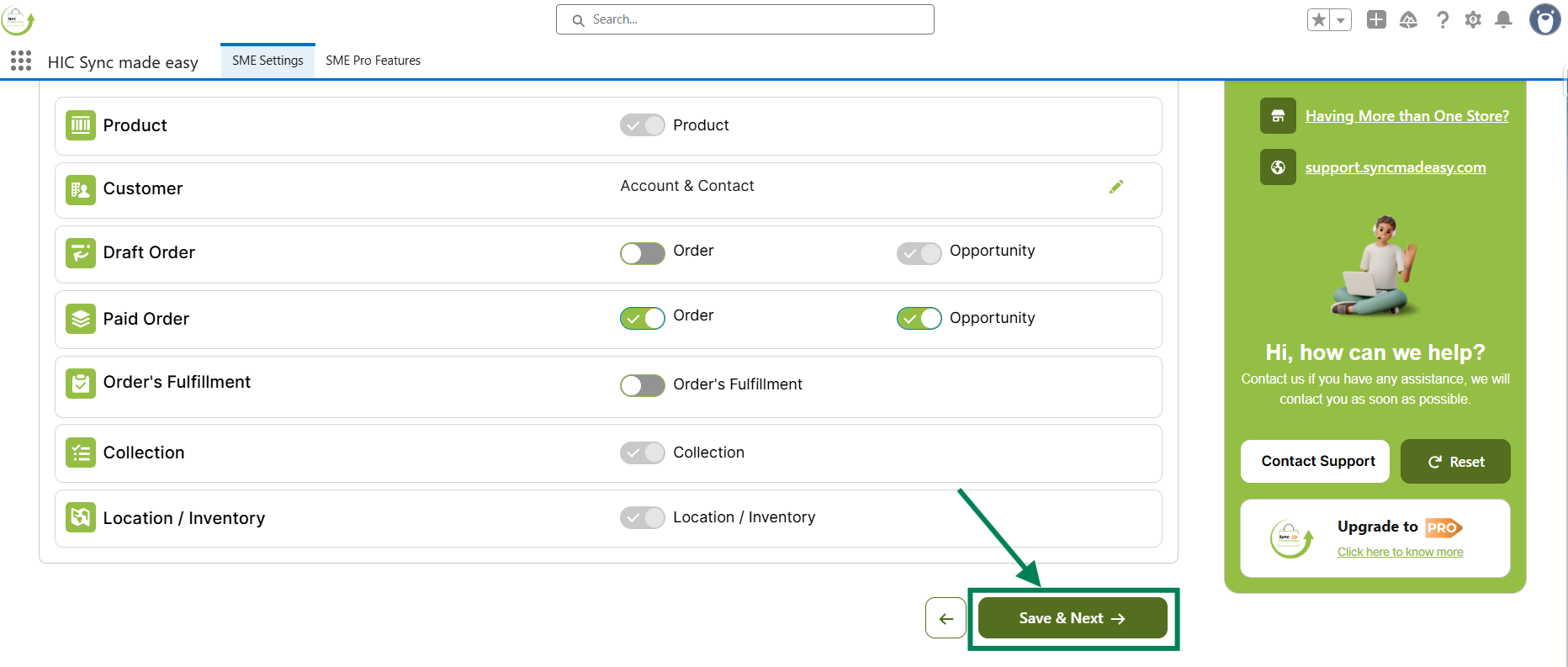The width and height of the screenshot is (1568, 667).
Task: Expand the favorites list dropdown arrow
Action: point(1341,19)
